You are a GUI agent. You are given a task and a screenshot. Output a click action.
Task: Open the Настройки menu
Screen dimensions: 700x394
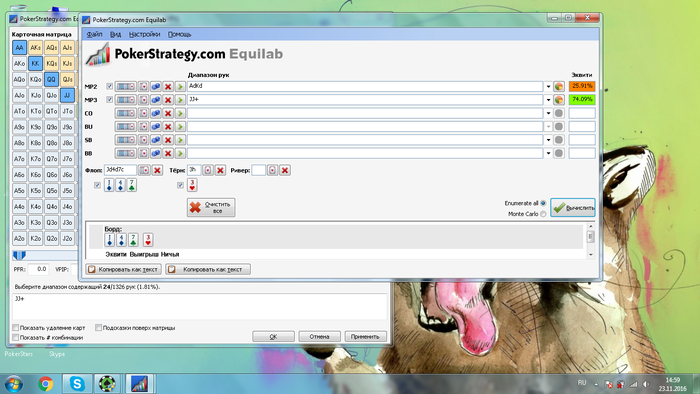click(x=144, y=34)
